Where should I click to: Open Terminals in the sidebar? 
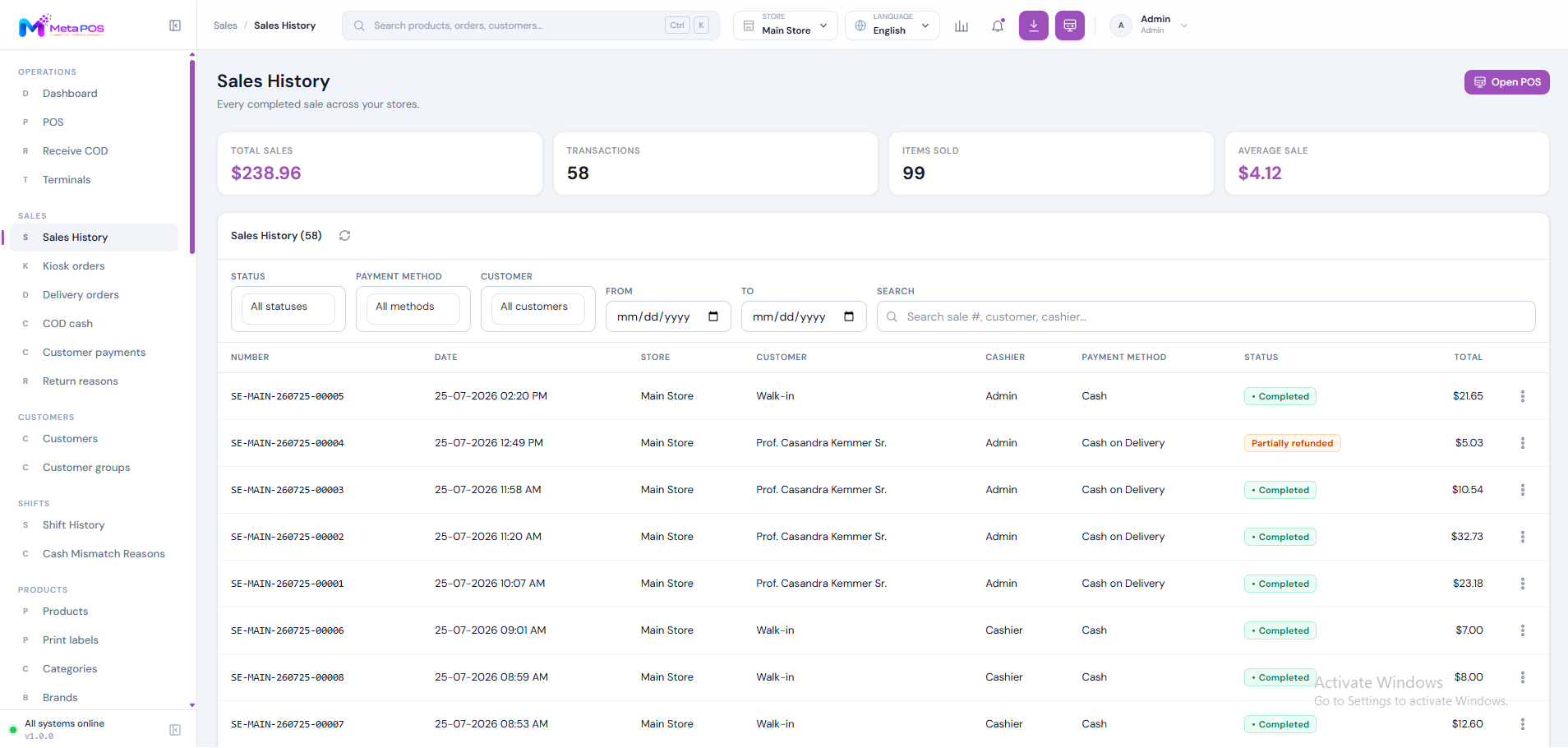point(94,180)
